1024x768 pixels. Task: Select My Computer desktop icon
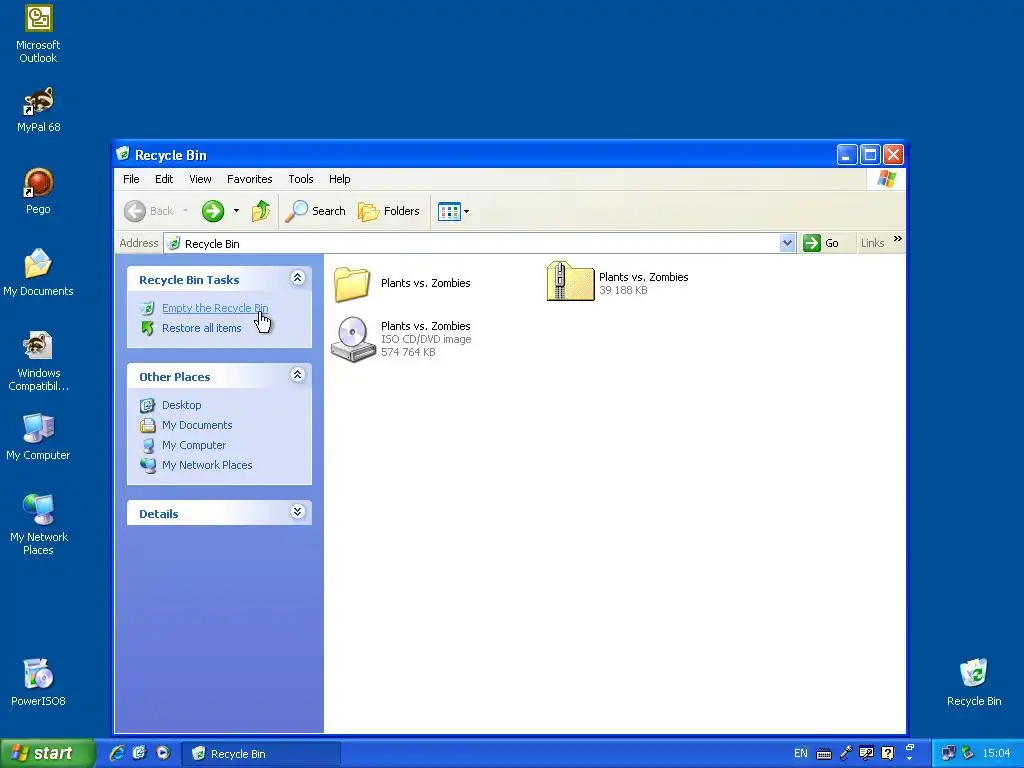coord(38,437)
